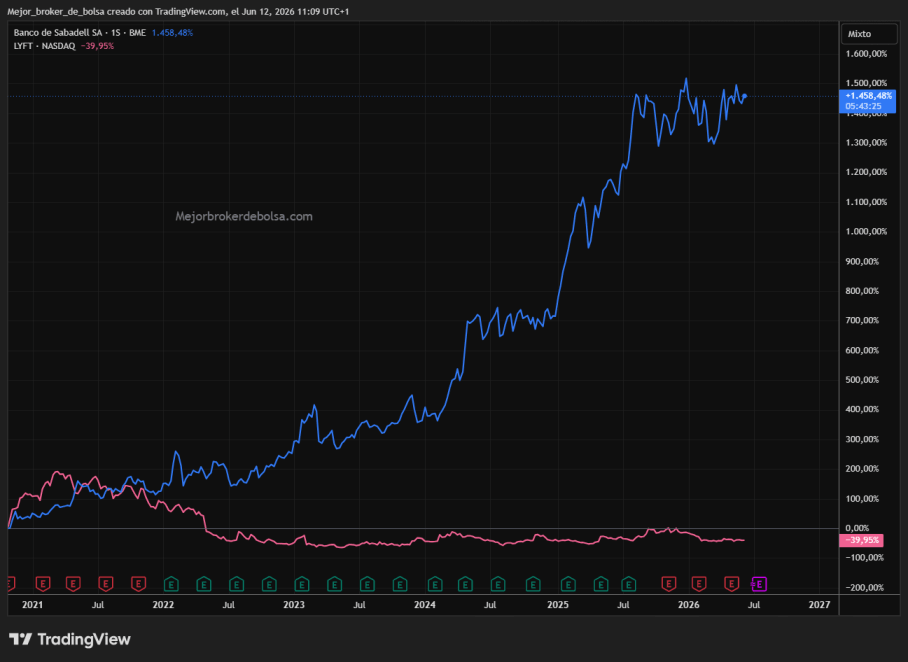Click the 2022 label on the time axis

pyautogui.click(x=163, y=605)
